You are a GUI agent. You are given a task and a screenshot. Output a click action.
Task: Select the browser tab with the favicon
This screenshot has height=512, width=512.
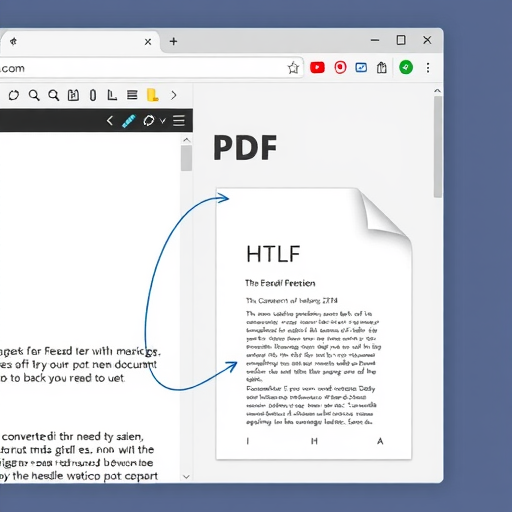pyautogui.click(x=80, y=42)
